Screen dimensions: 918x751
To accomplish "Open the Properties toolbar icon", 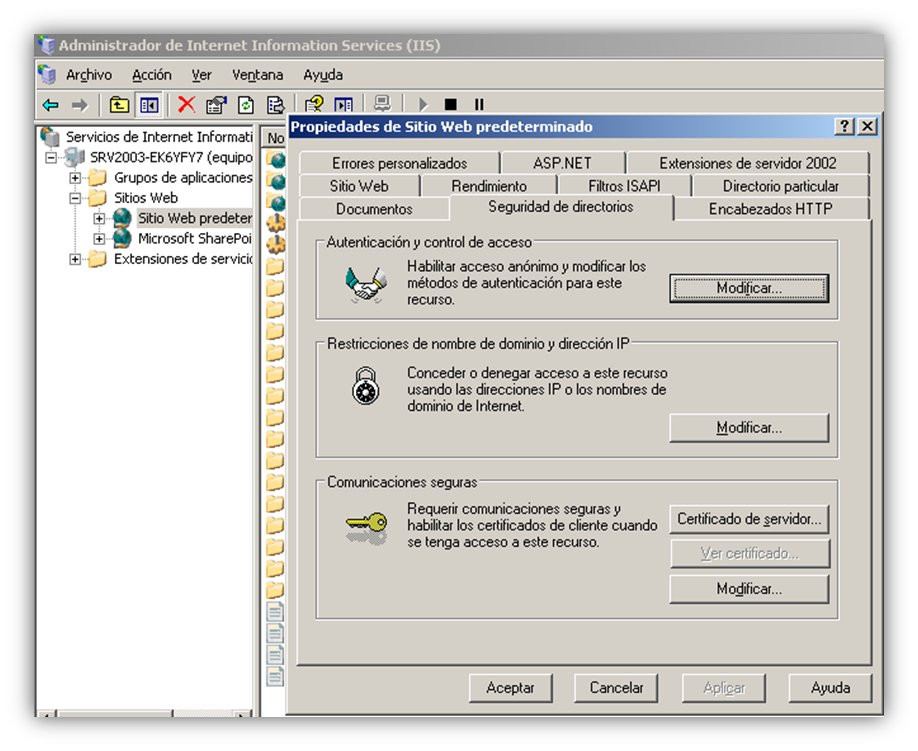I will [x=216, y=105].
